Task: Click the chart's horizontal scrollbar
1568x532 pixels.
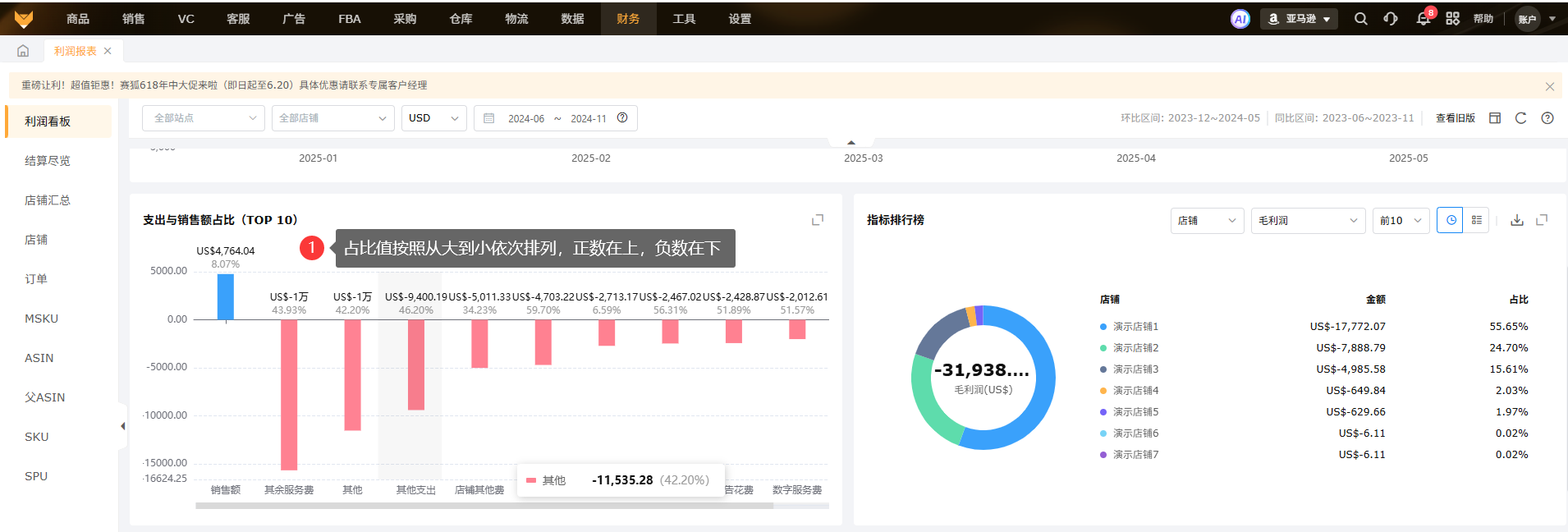Action: [x=484, y=506]
